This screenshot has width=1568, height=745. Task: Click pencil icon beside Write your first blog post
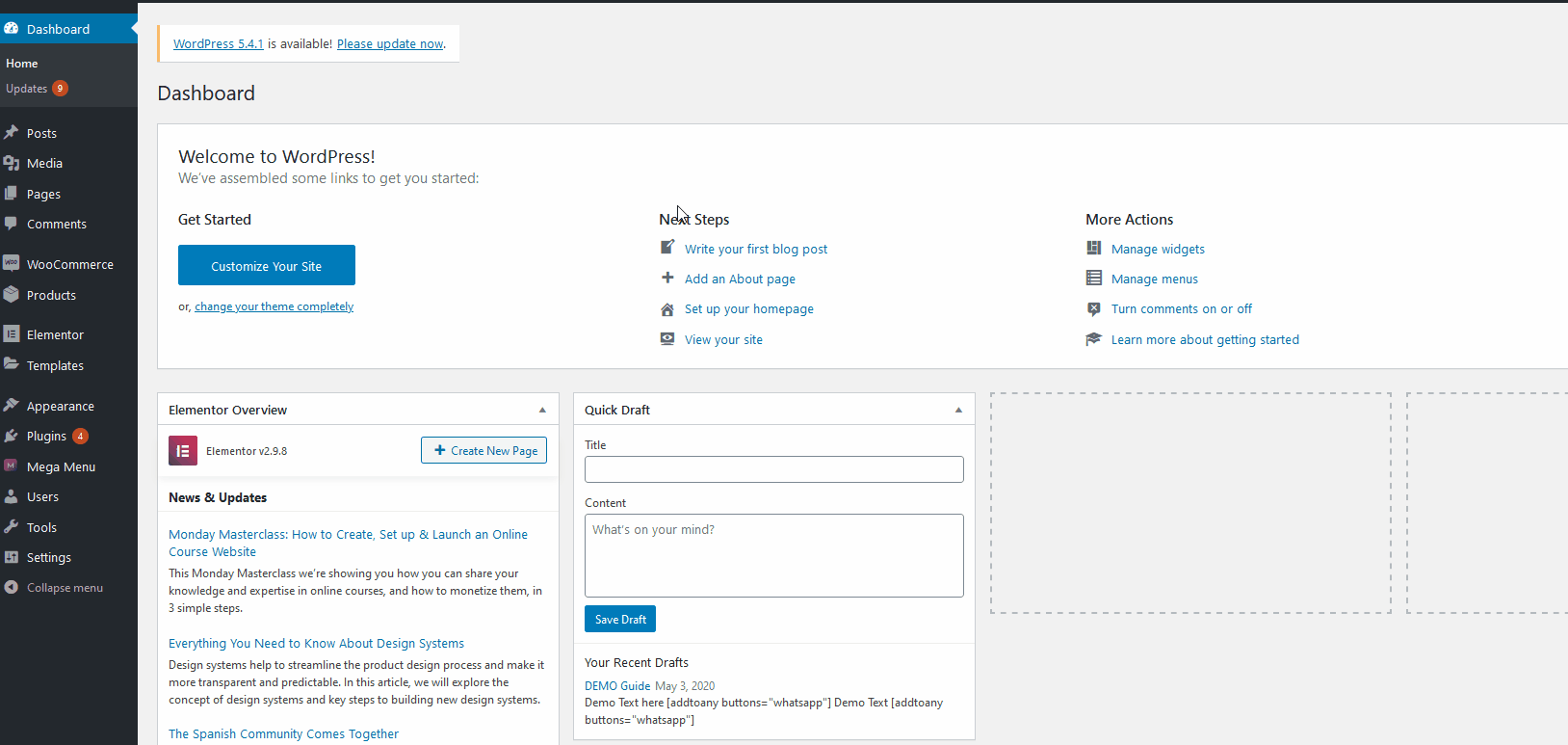[x=667, y=248]
